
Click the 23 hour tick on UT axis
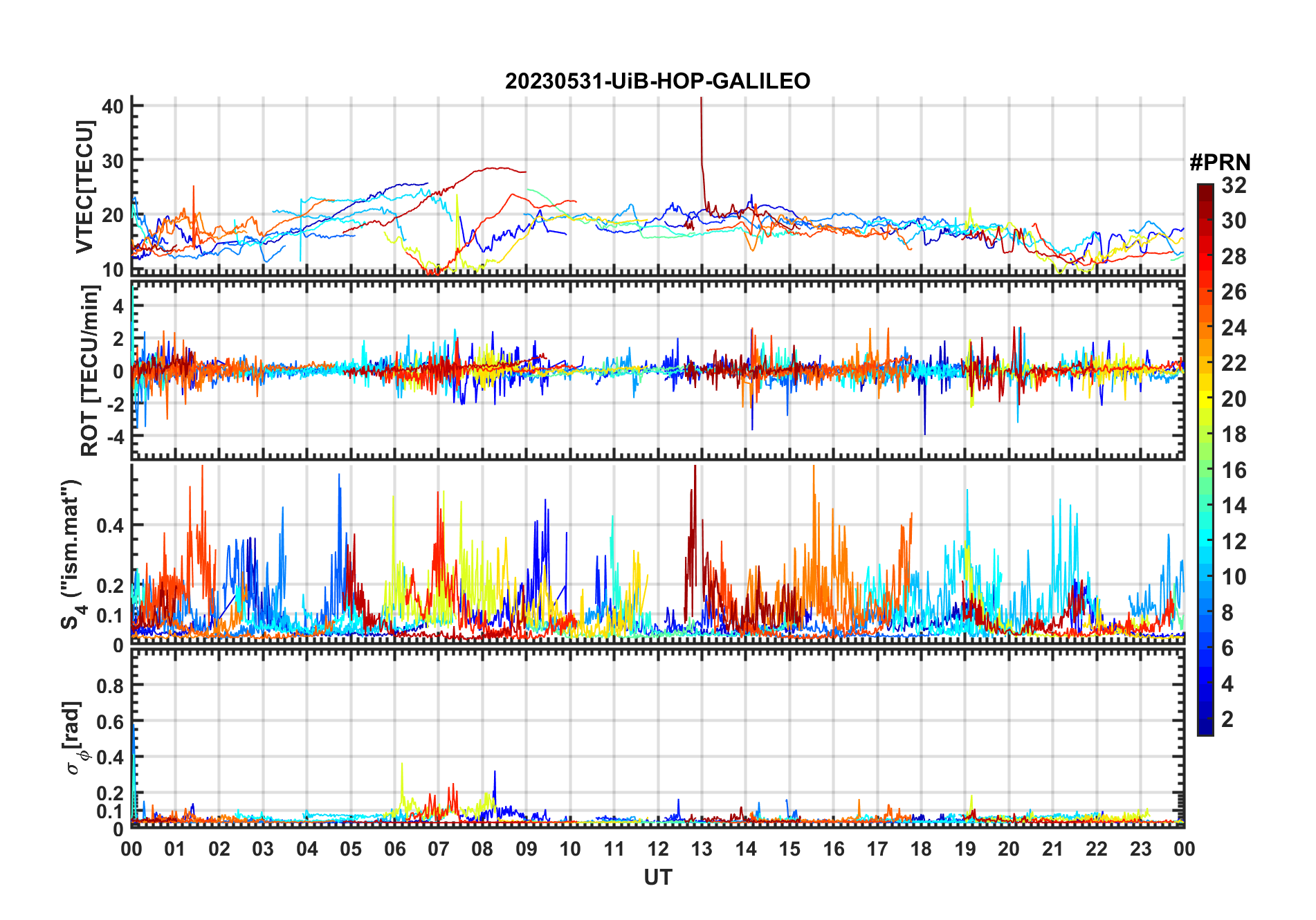(x=1140, y=849)
